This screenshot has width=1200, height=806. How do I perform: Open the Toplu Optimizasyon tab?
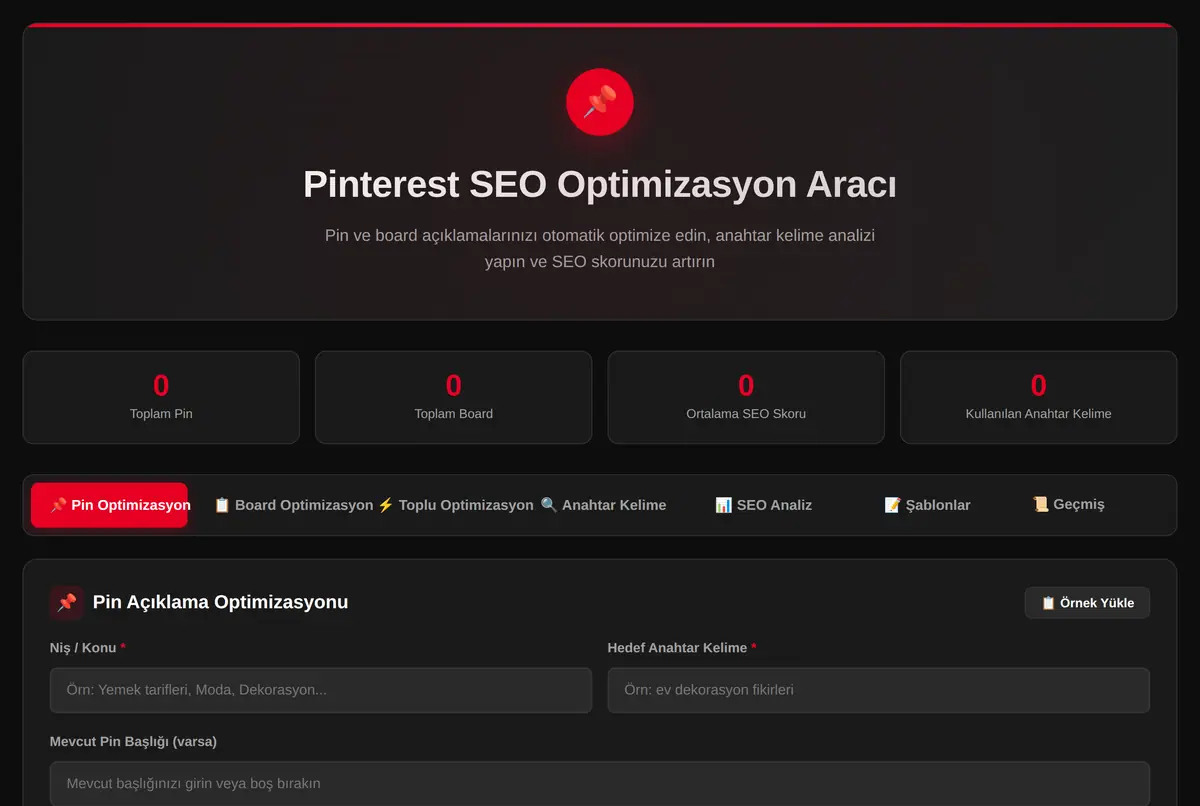pyautogui.click(x=455, y=505)
